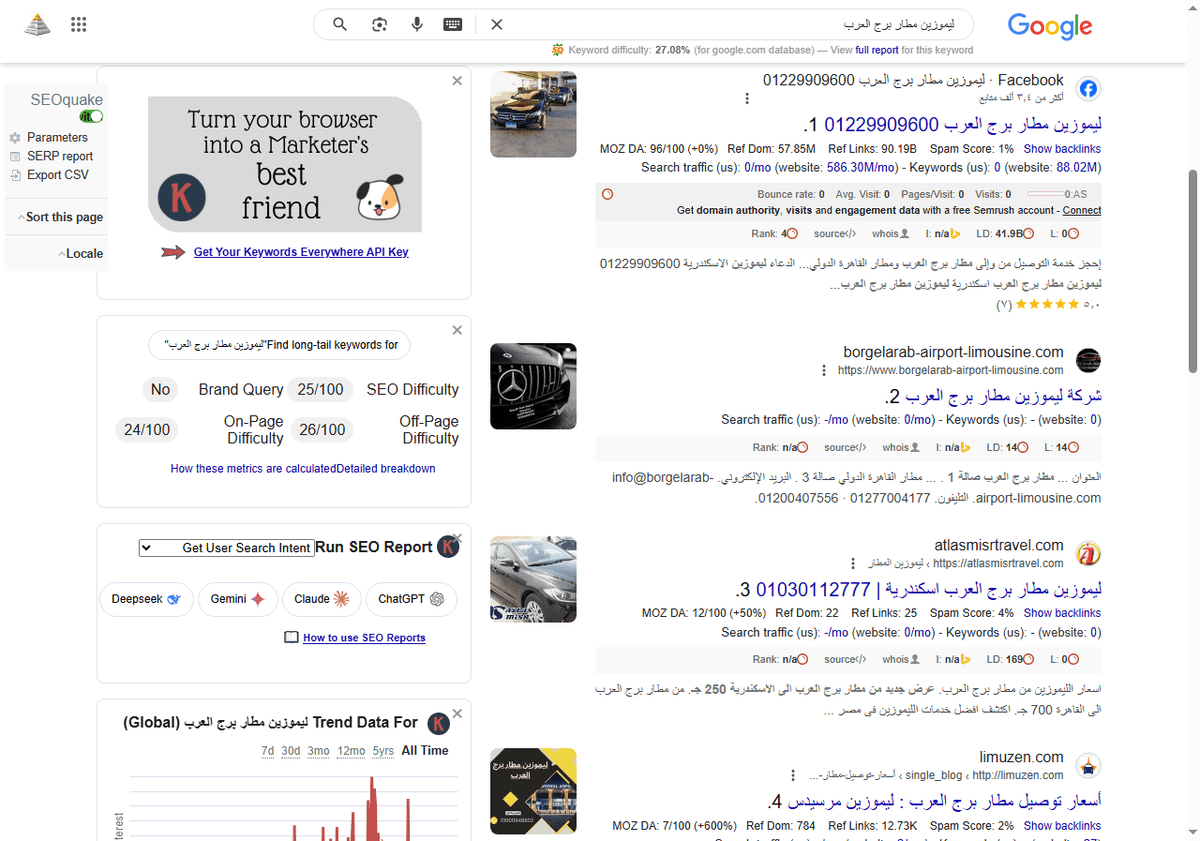1200x841 pixels.
Task: Toggle the SEOquake on/off switch
Action: click(89, 116)
